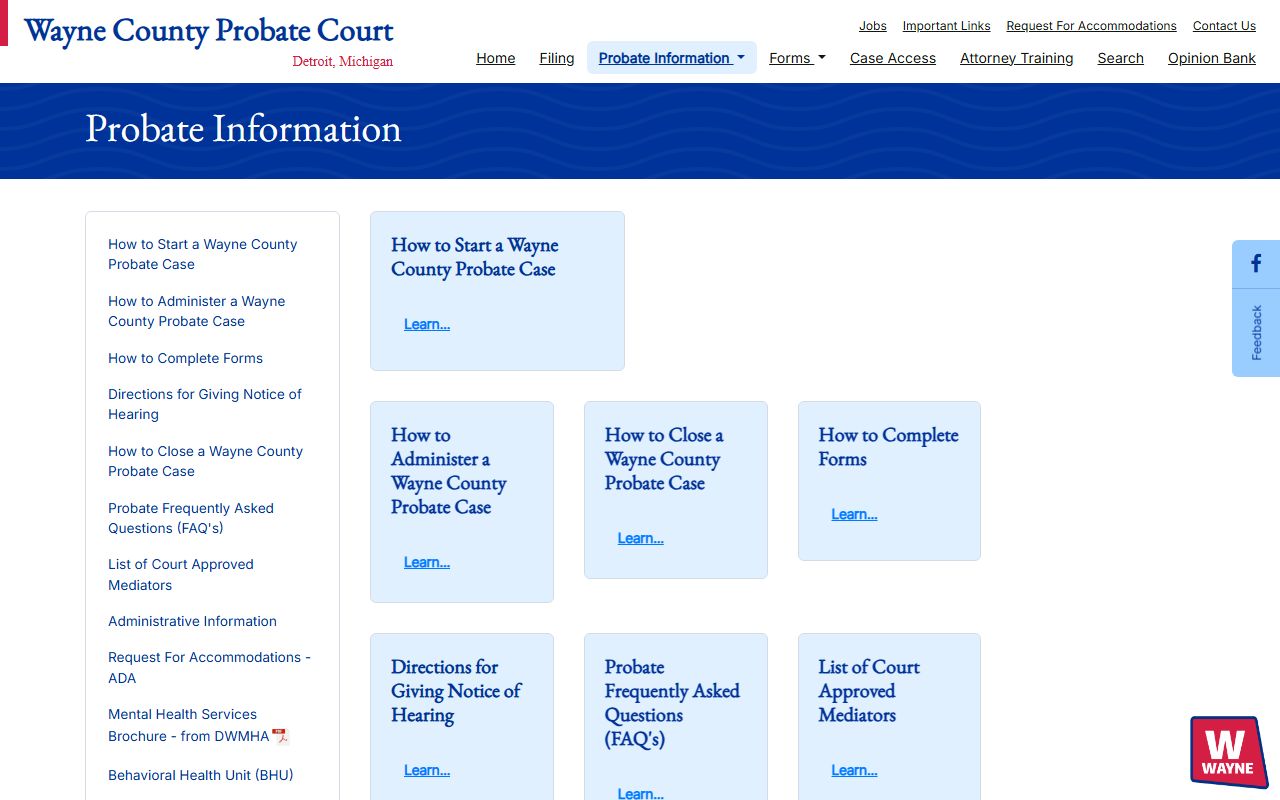Open Case Access in the navigation
This screenshot has width=1280, height=800.
tap(893, 58)
